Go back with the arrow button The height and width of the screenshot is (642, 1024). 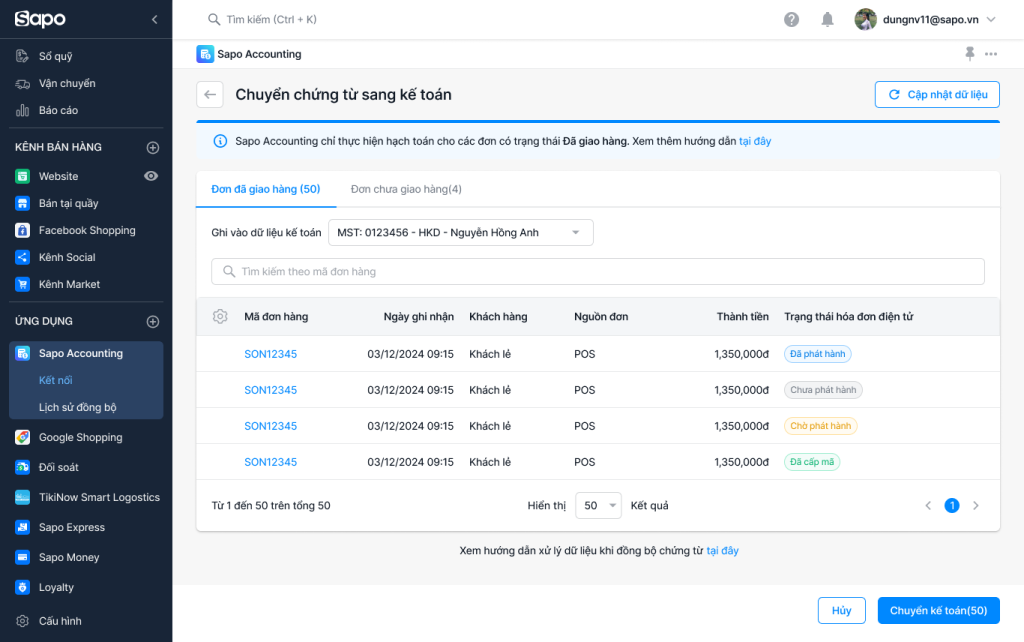click(210, 95)
